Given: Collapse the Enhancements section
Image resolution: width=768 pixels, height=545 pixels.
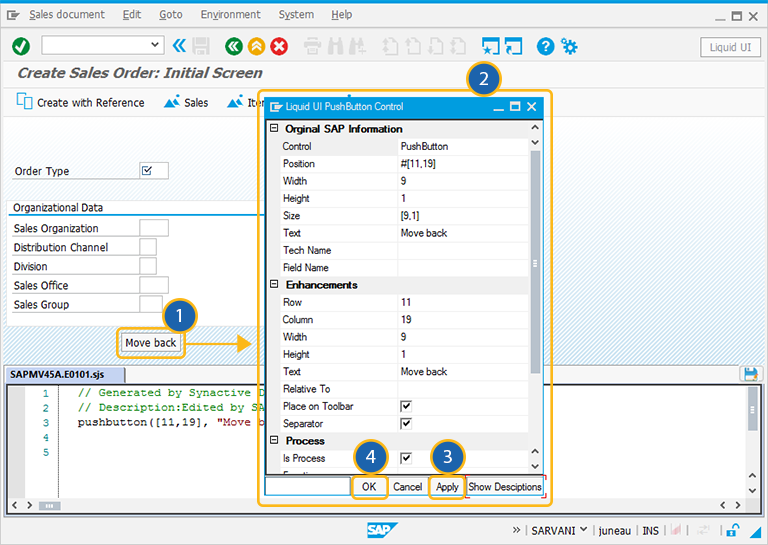Looking at the screenshot, I should 274,284.
